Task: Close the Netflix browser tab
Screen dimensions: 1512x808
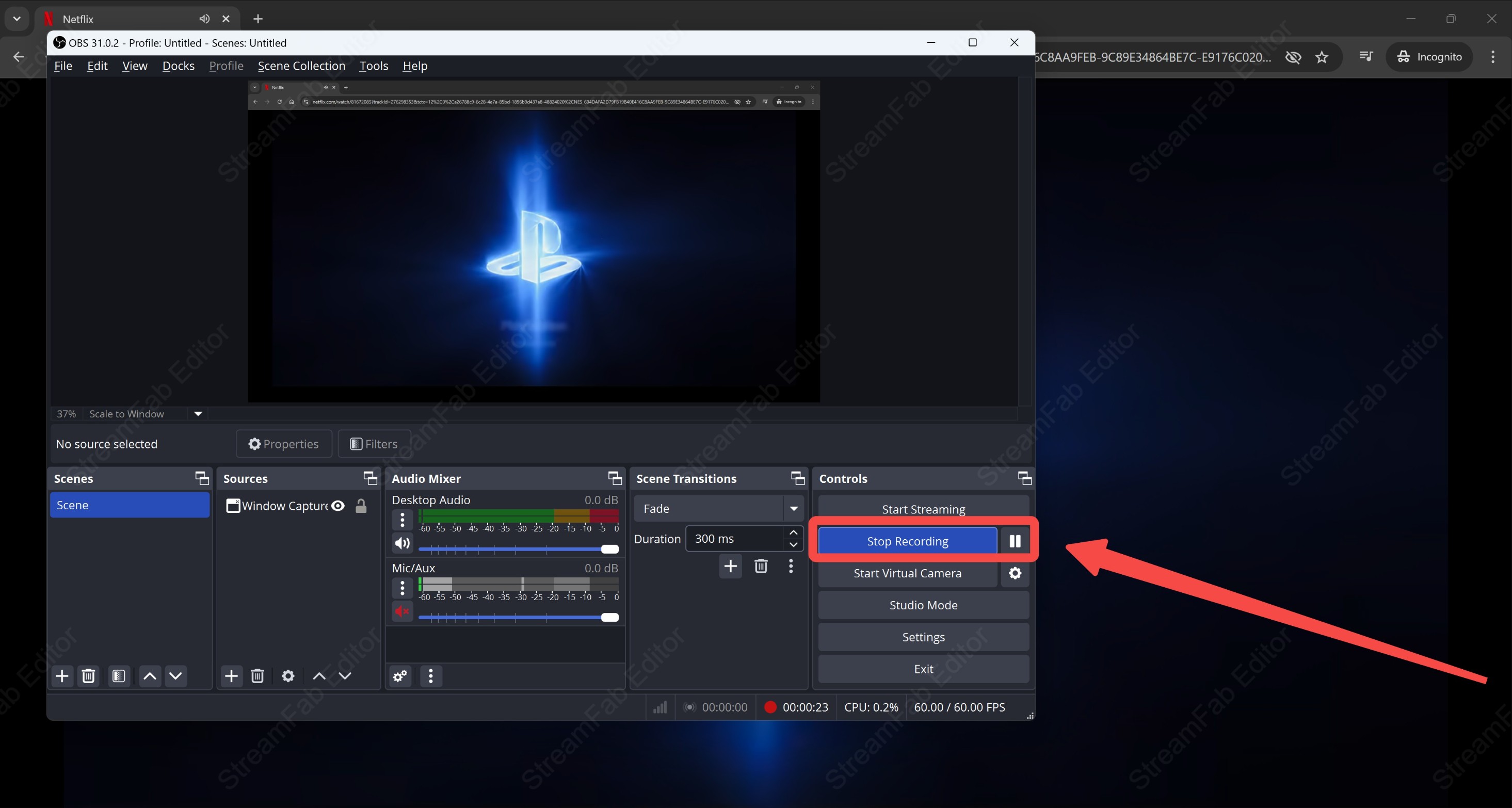Action: coord(226,19)
